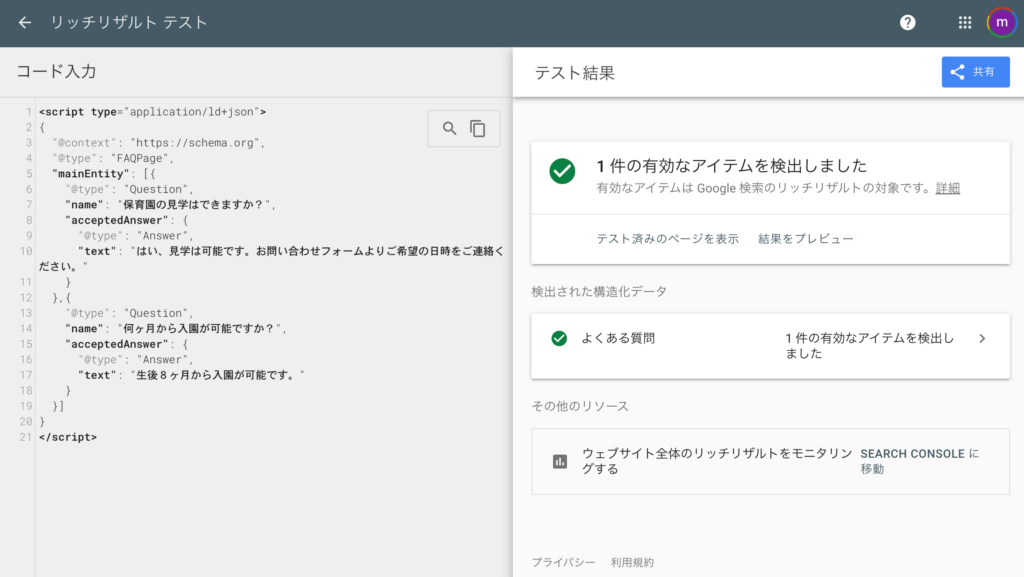Click line number 10 in the gutter

click(x=25, y=251)
